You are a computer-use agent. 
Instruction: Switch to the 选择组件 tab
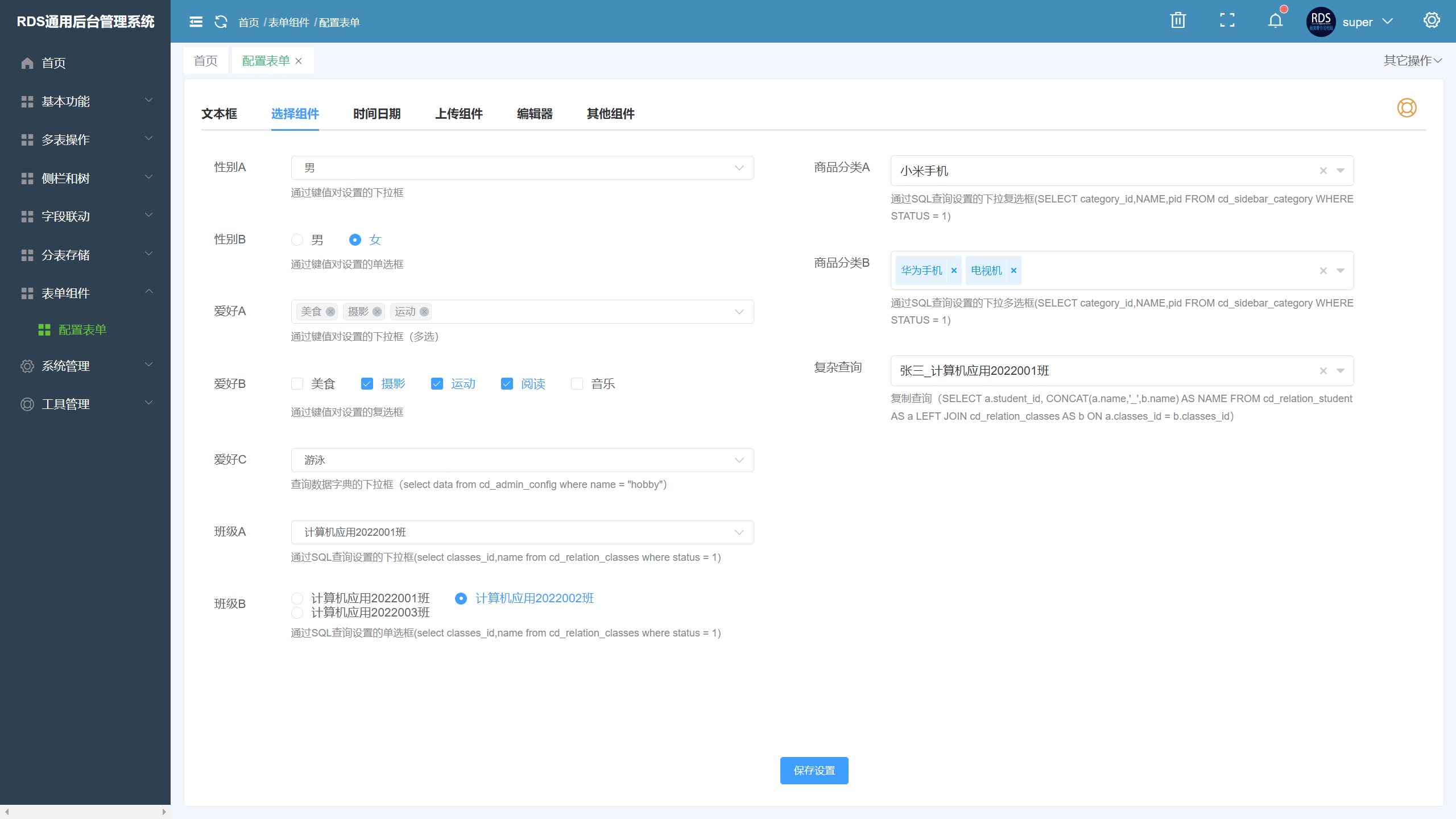pos(295,114)
